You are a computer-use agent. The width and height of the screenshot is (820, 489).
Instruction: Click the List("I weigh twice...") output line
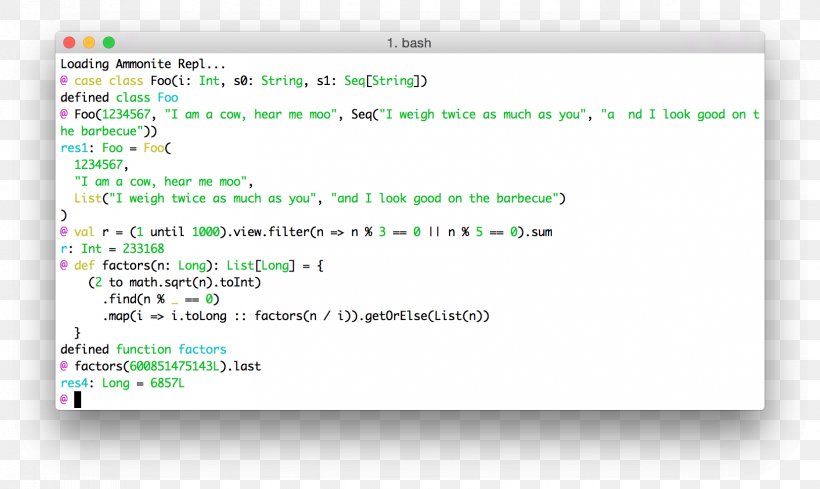[x=320, y=198]
